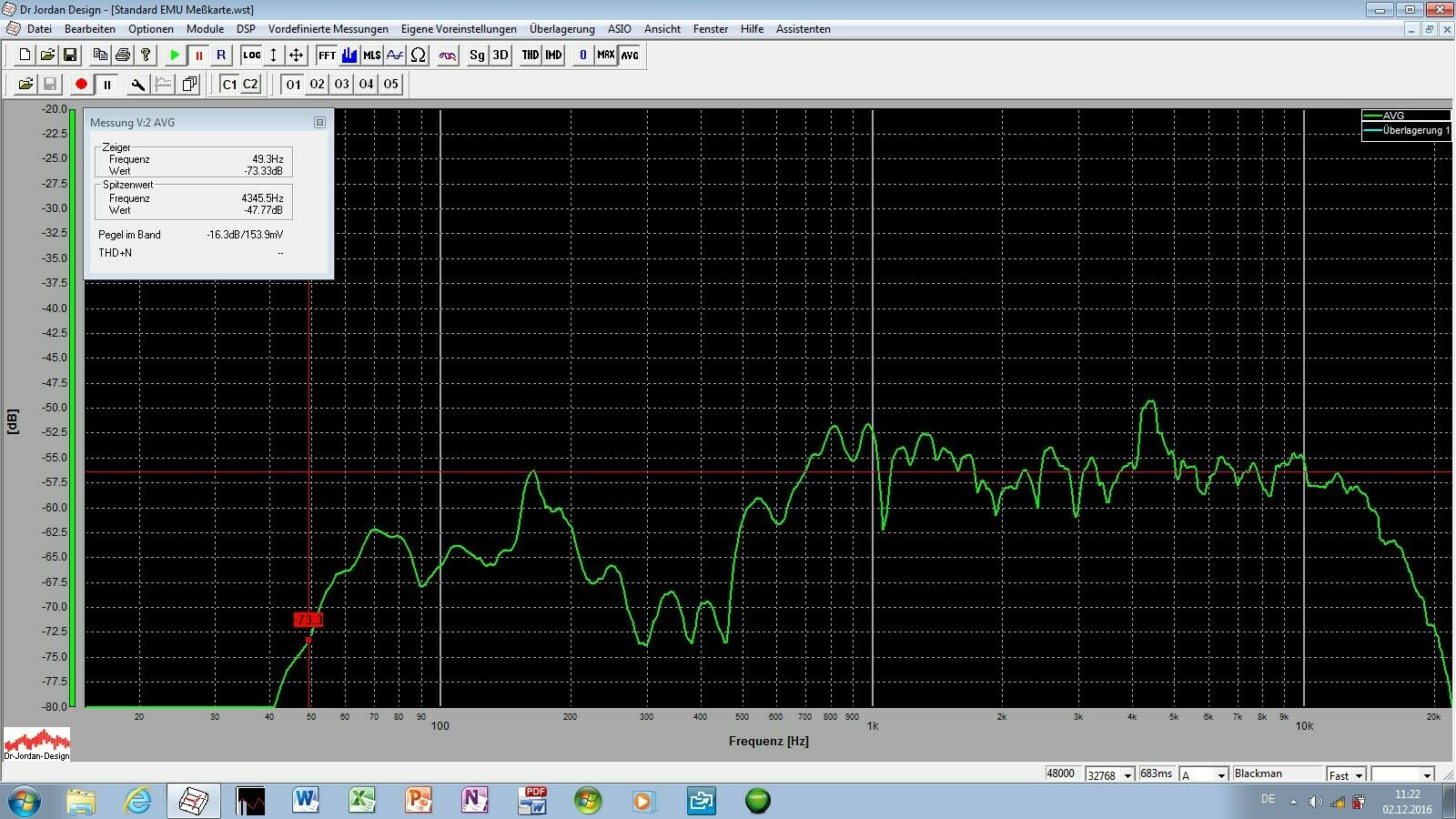Open the Module menu
Viewport: 1456px width, 819px height.
click(x=205, y=29)
